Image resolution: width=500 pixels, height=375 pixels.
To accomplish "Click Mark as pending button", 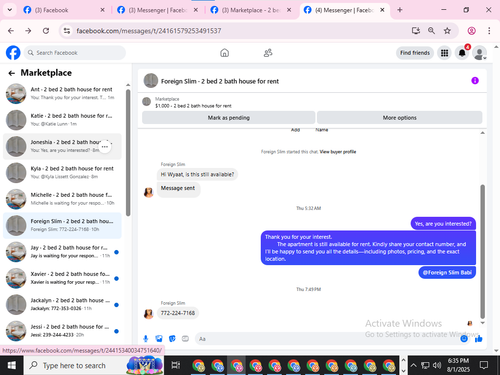I will (x=229, y=118).
